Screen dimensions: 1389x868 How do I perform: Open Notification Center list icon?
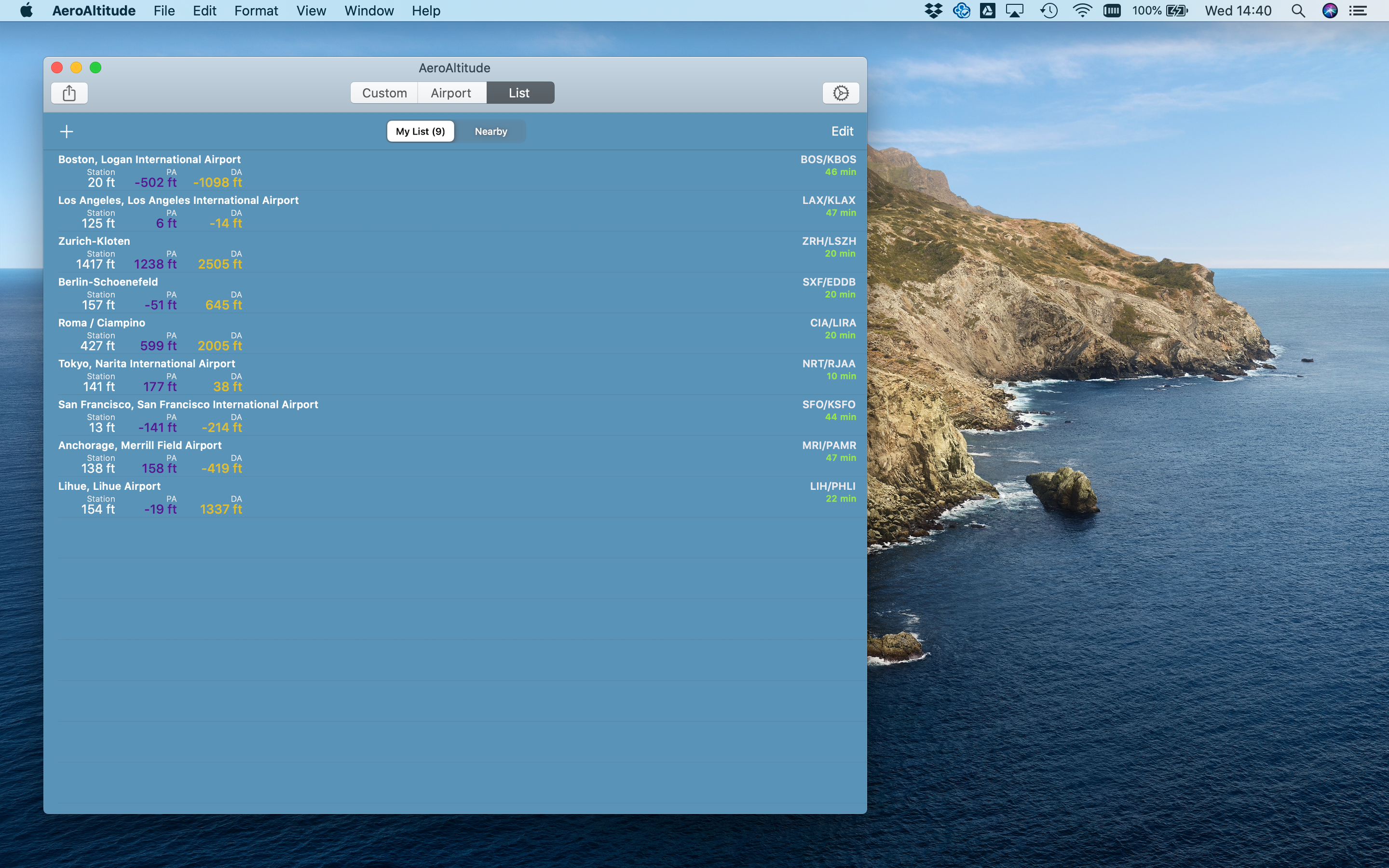[x=1358, y=10]
